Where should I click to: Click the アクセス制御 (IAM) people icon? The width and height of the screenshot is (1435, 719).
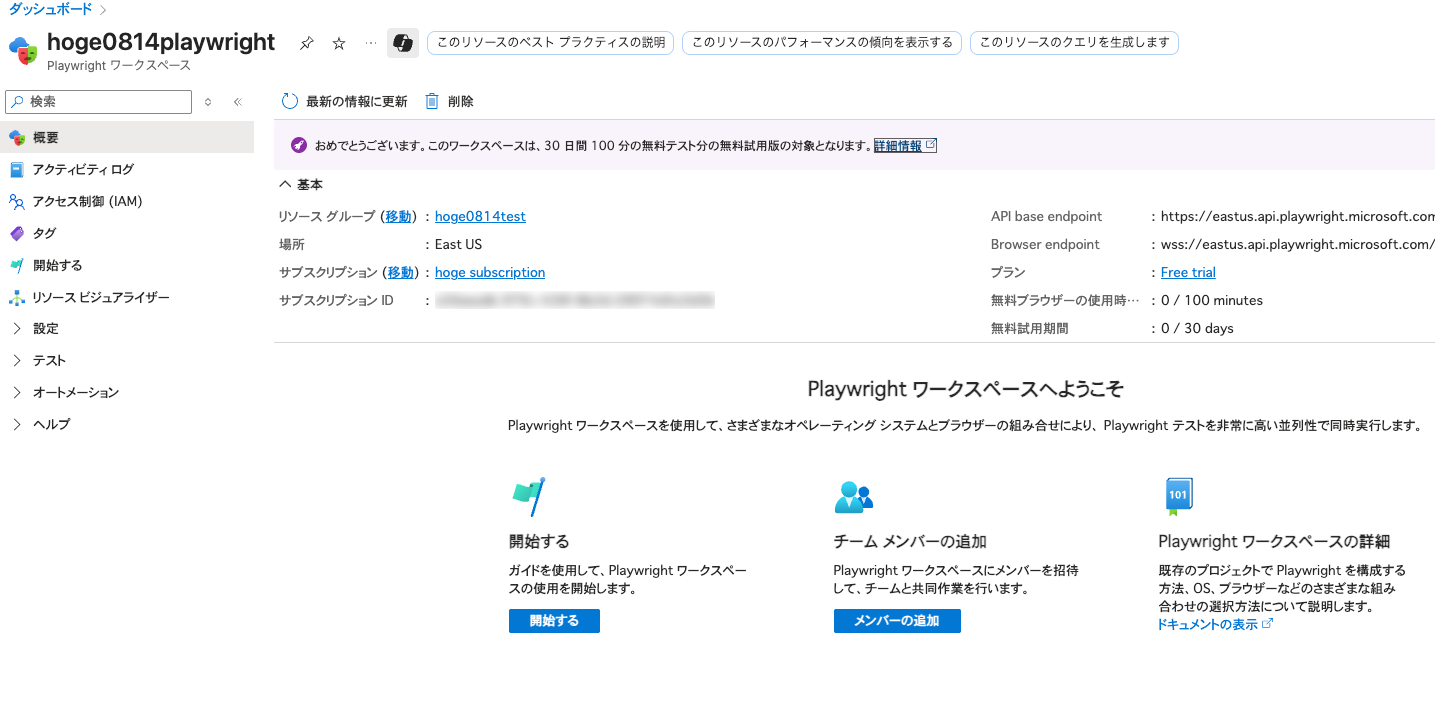pyautogui.click(x=16, y=201)
